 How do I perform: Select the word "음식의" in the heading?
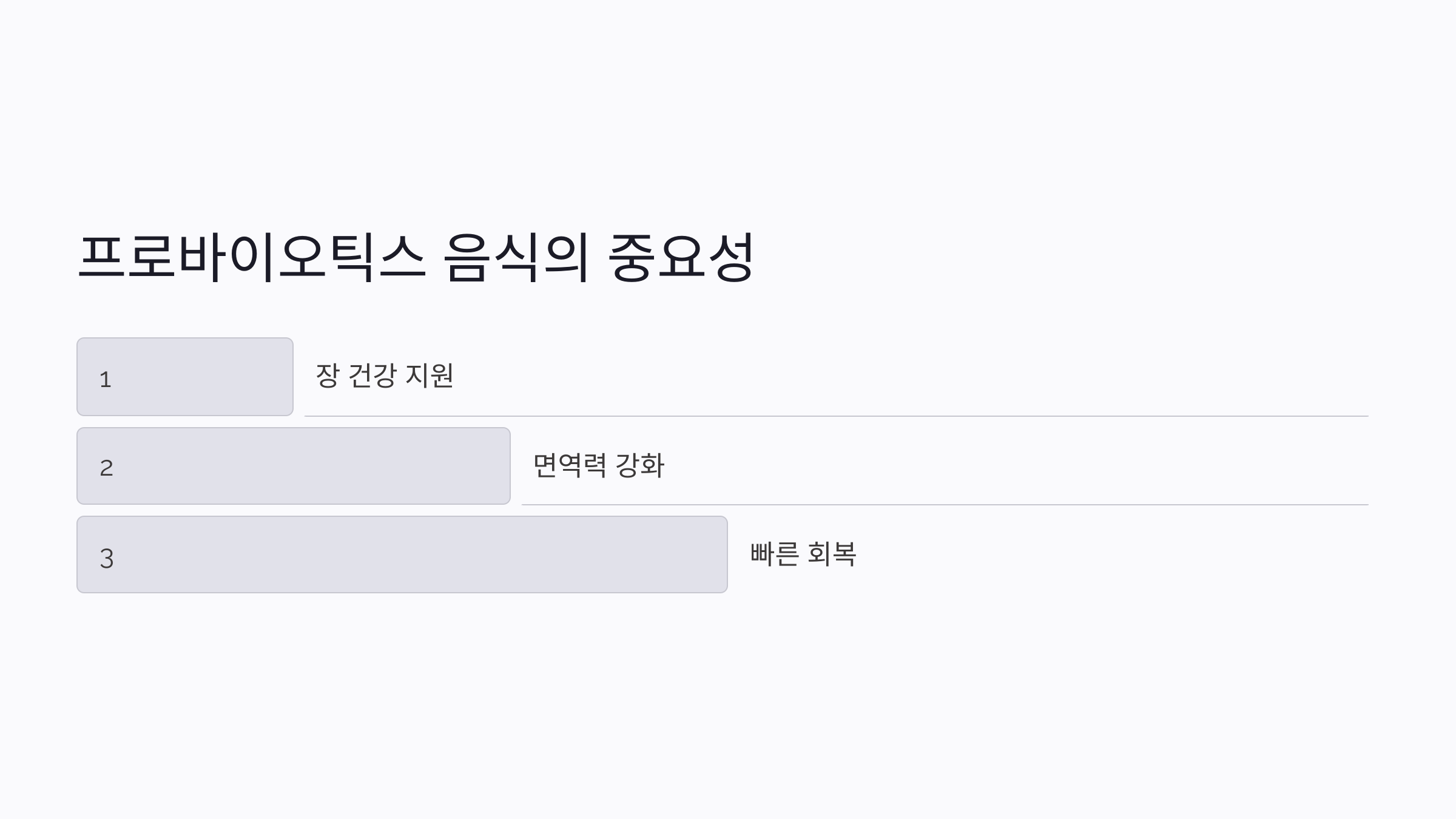click(516, 257)
